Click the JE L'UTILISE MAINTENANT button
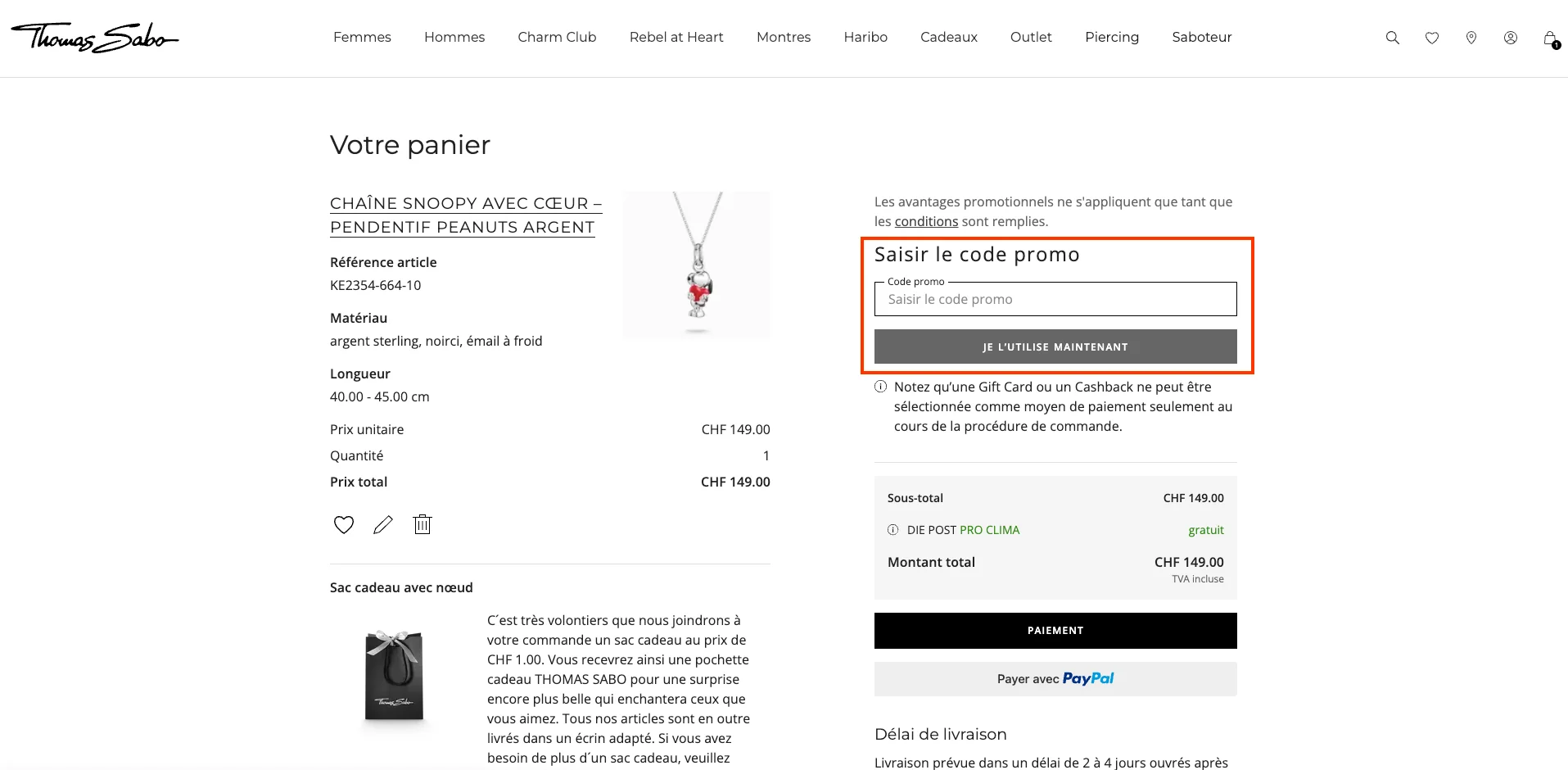The width and height of the screenshot is (1568, 770). pos(1055,346)
